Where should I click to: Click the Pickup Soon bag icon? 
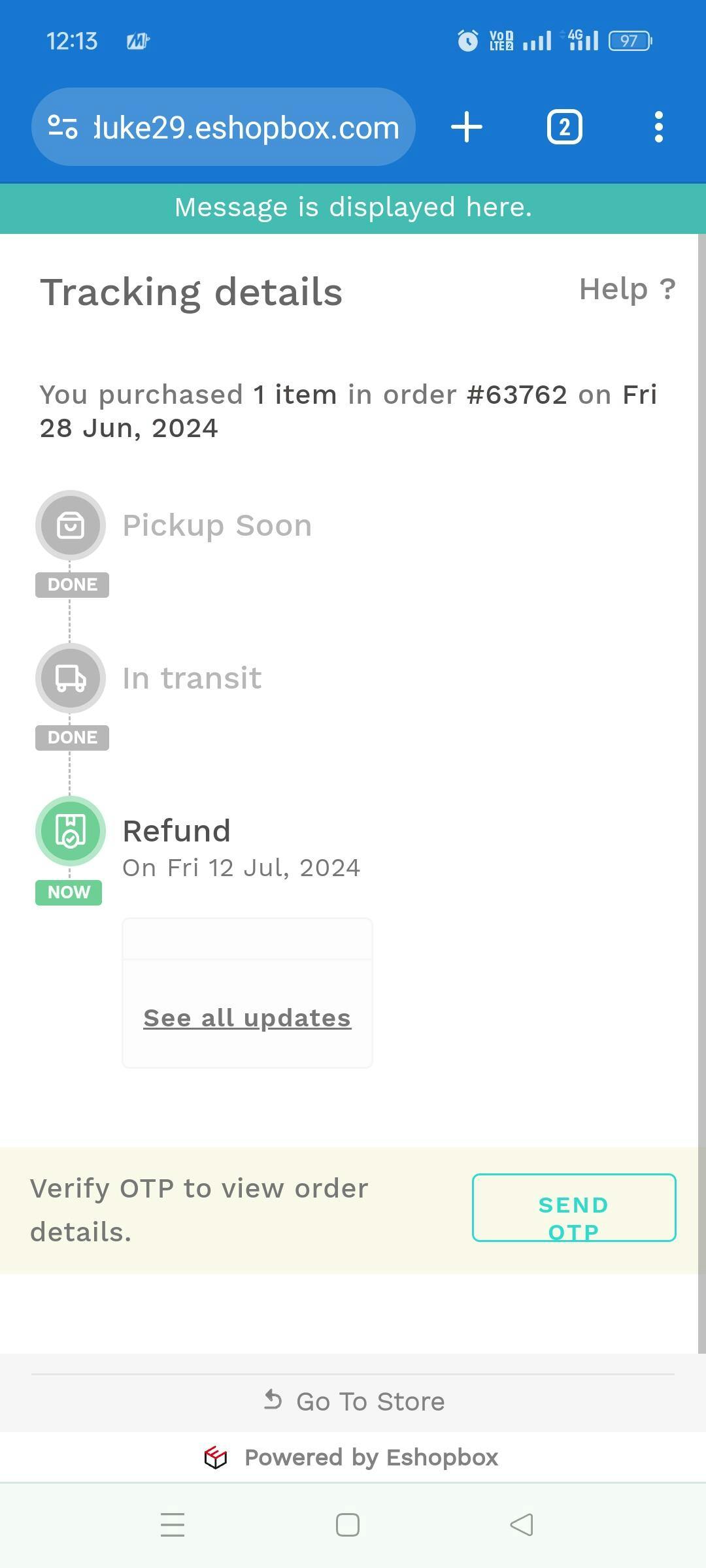71,525
